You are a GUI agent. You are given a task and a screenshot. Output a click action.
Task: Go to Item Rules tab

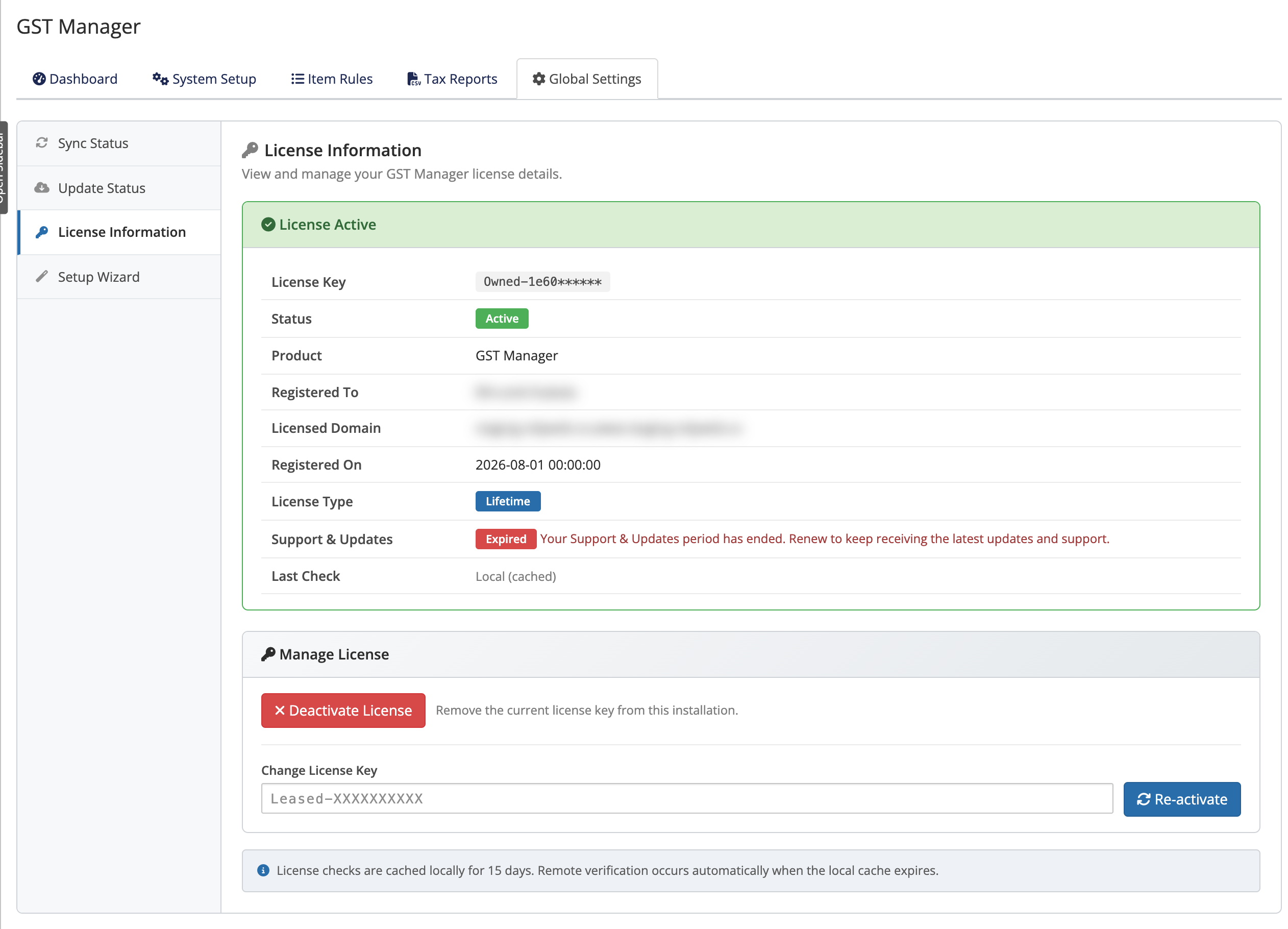pos(332,79)
